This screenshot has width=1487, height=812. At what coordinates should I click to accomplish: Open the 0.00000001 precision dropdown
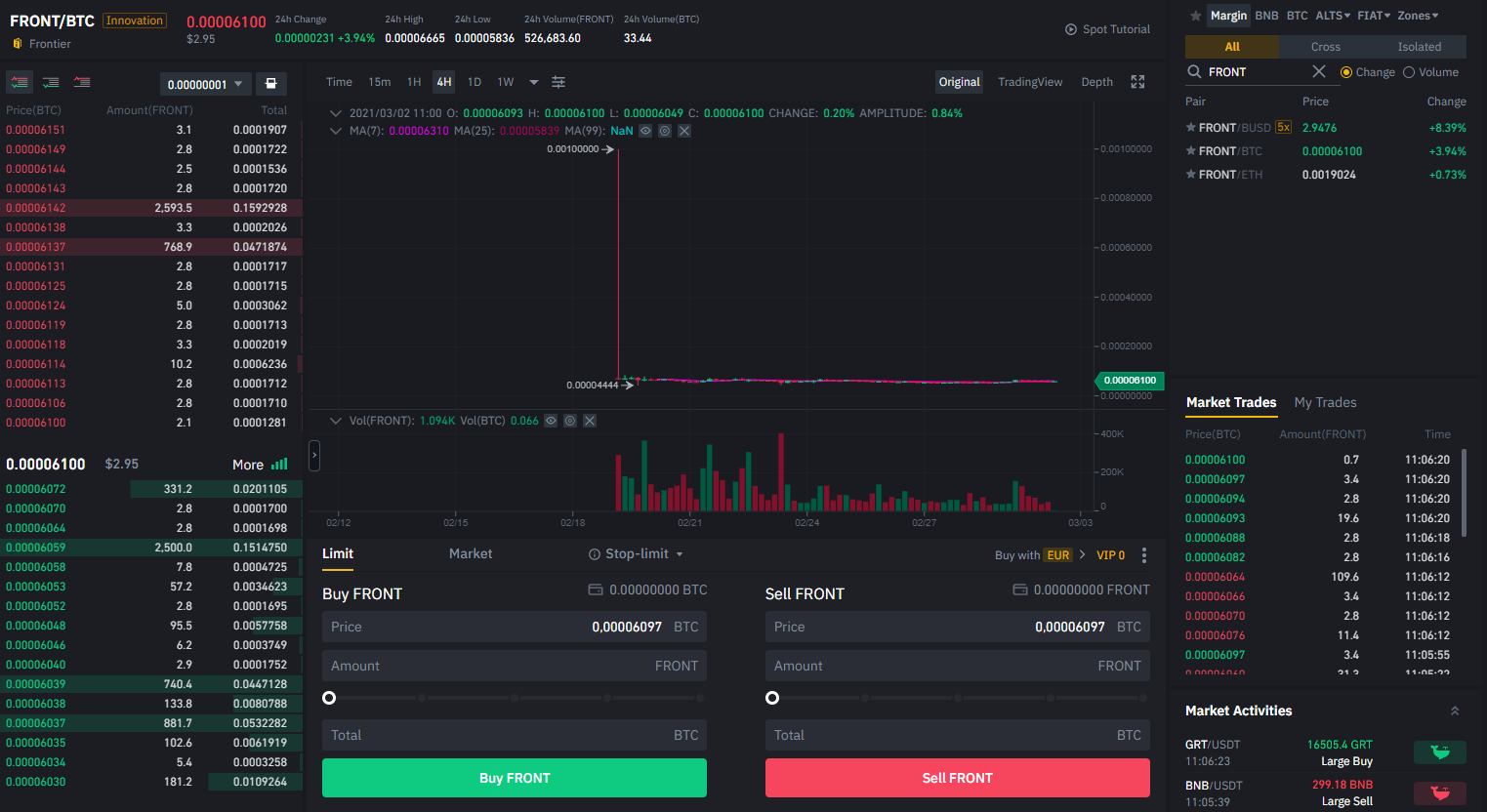(205, 84)
